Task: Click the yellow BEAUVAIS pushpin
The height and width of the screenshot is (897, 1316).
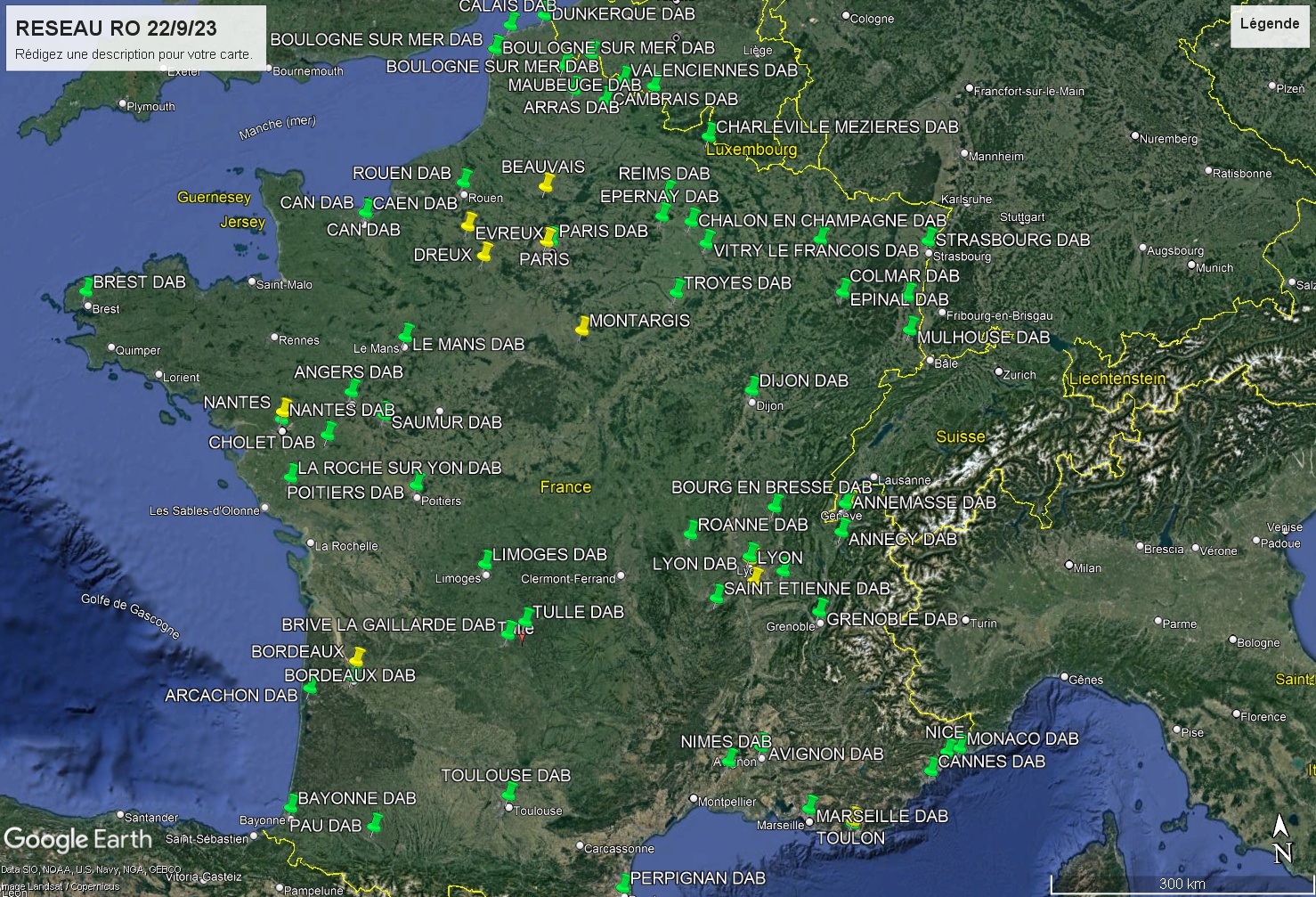Action: point(547,183)
